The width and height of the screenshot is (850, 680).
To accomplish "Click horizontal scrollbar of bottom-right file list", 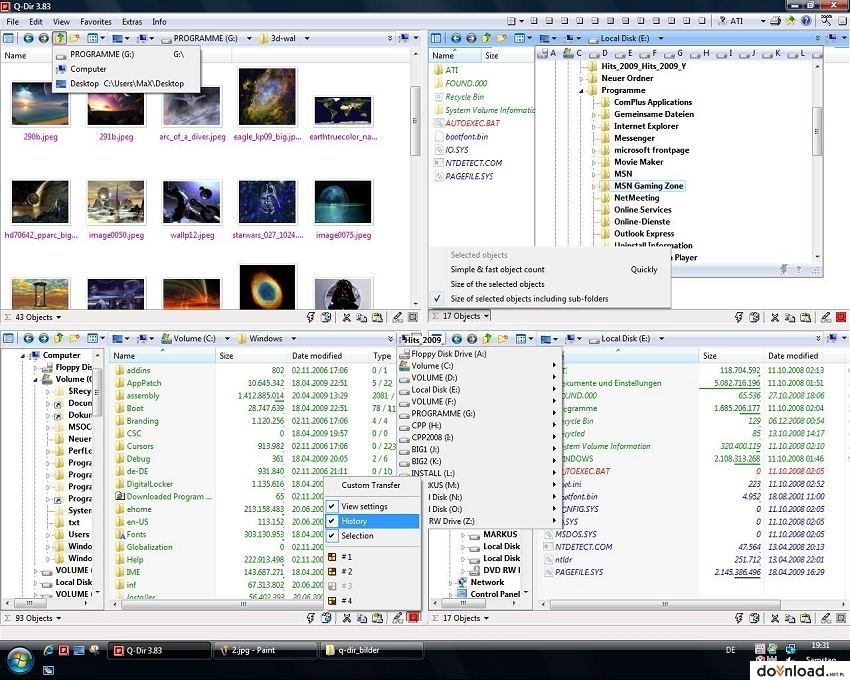I will tap(665, 604).
